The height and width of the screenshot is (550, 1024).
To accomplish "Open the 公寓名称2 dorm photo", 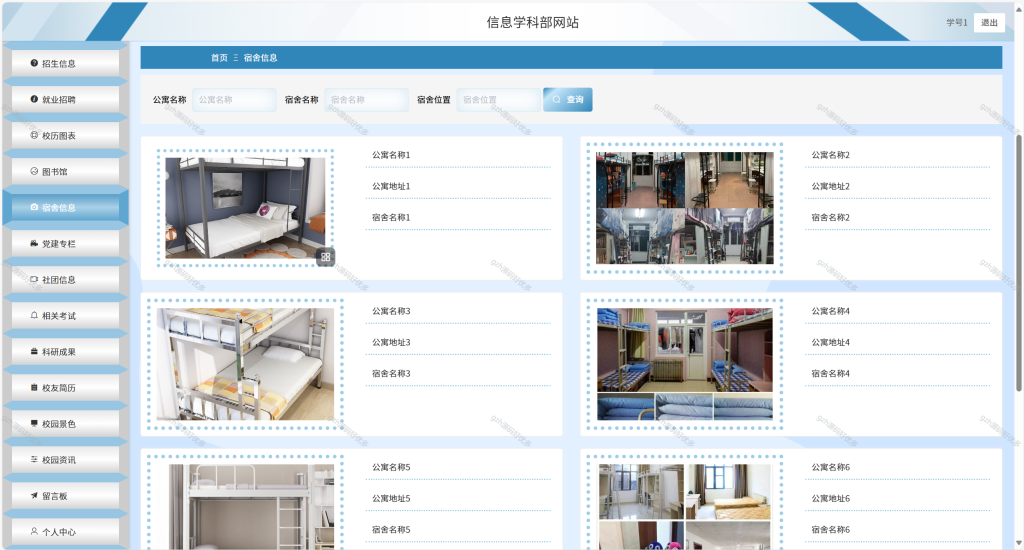I will 684,208.
